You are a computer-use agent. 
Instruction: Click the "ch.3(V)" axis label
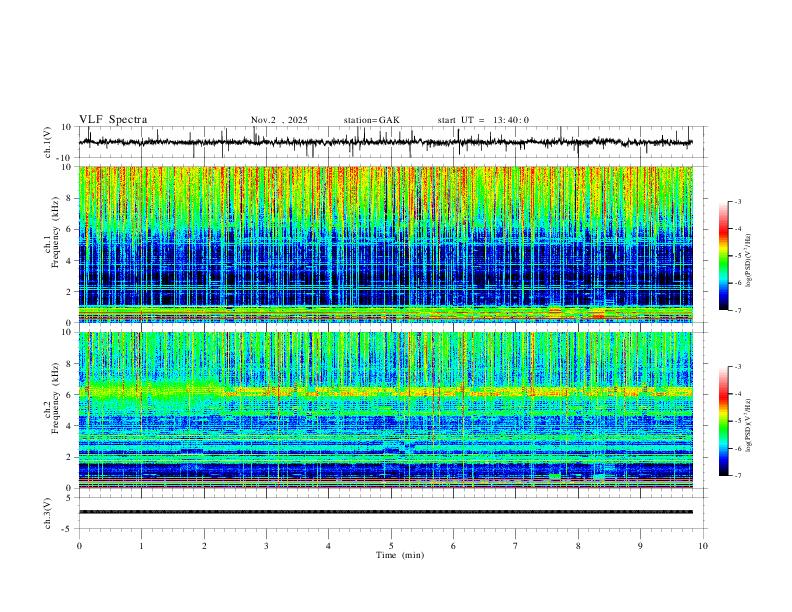click(48, 513)
